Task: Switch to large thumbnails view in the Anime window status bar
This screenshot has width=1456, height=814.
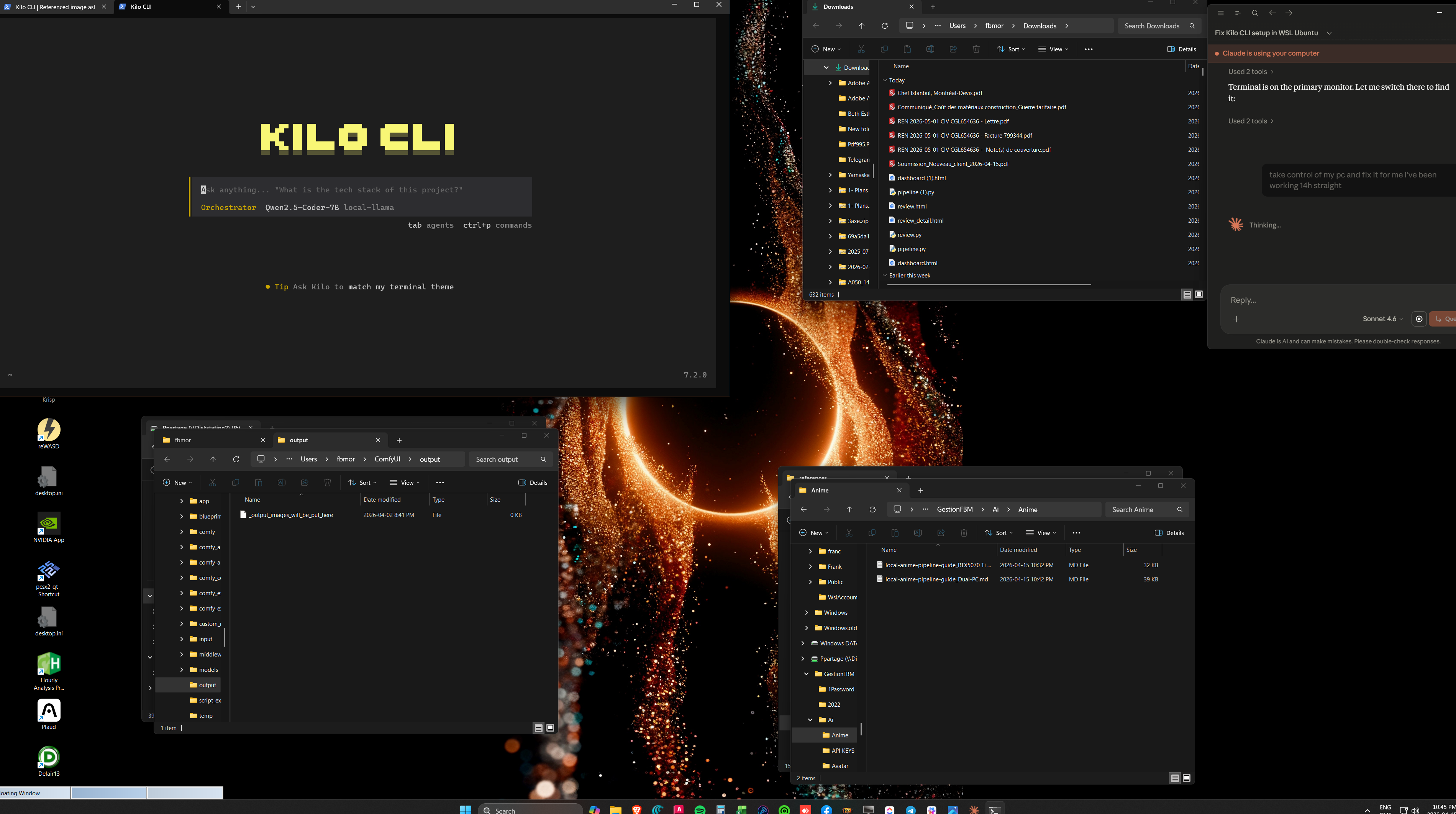Action: [1186, 778]
